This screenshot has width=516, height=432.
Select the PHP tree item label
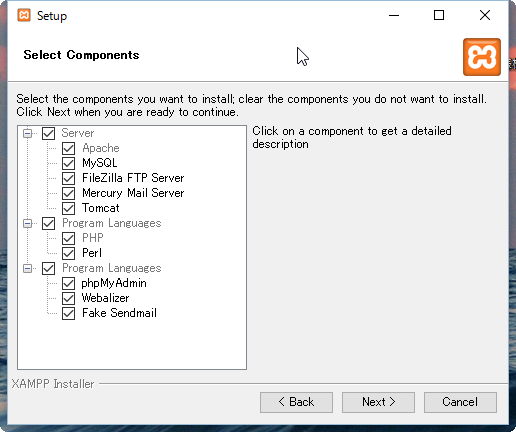tap(93, 238)
